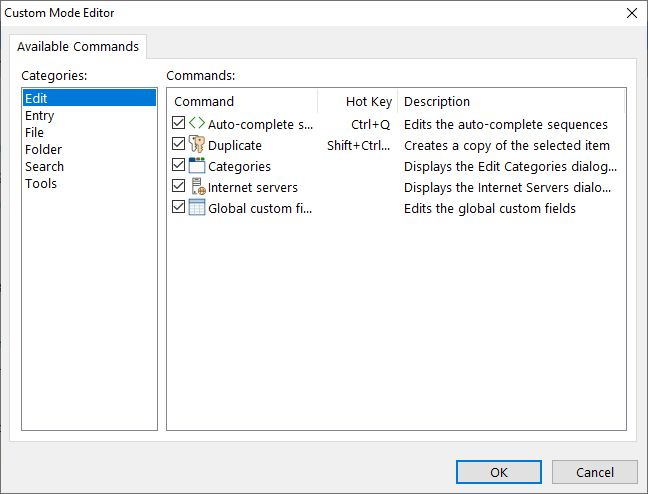This screenshot has height=494, width=648.
Task: Uncheck the Auto-complete sequences checkbox
Action: (179, 123)
